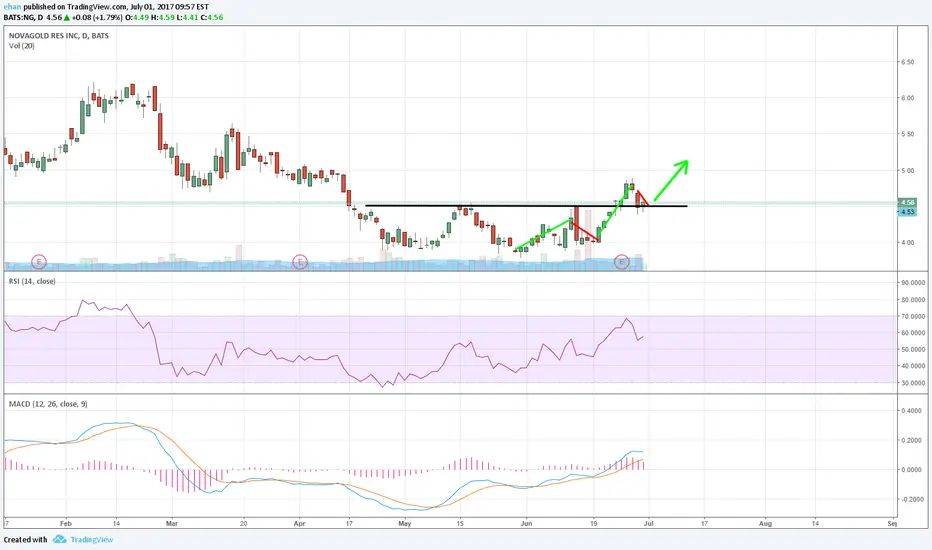
Task: Click the 'Jul' date axis label
Action: (x=648, y=524)
